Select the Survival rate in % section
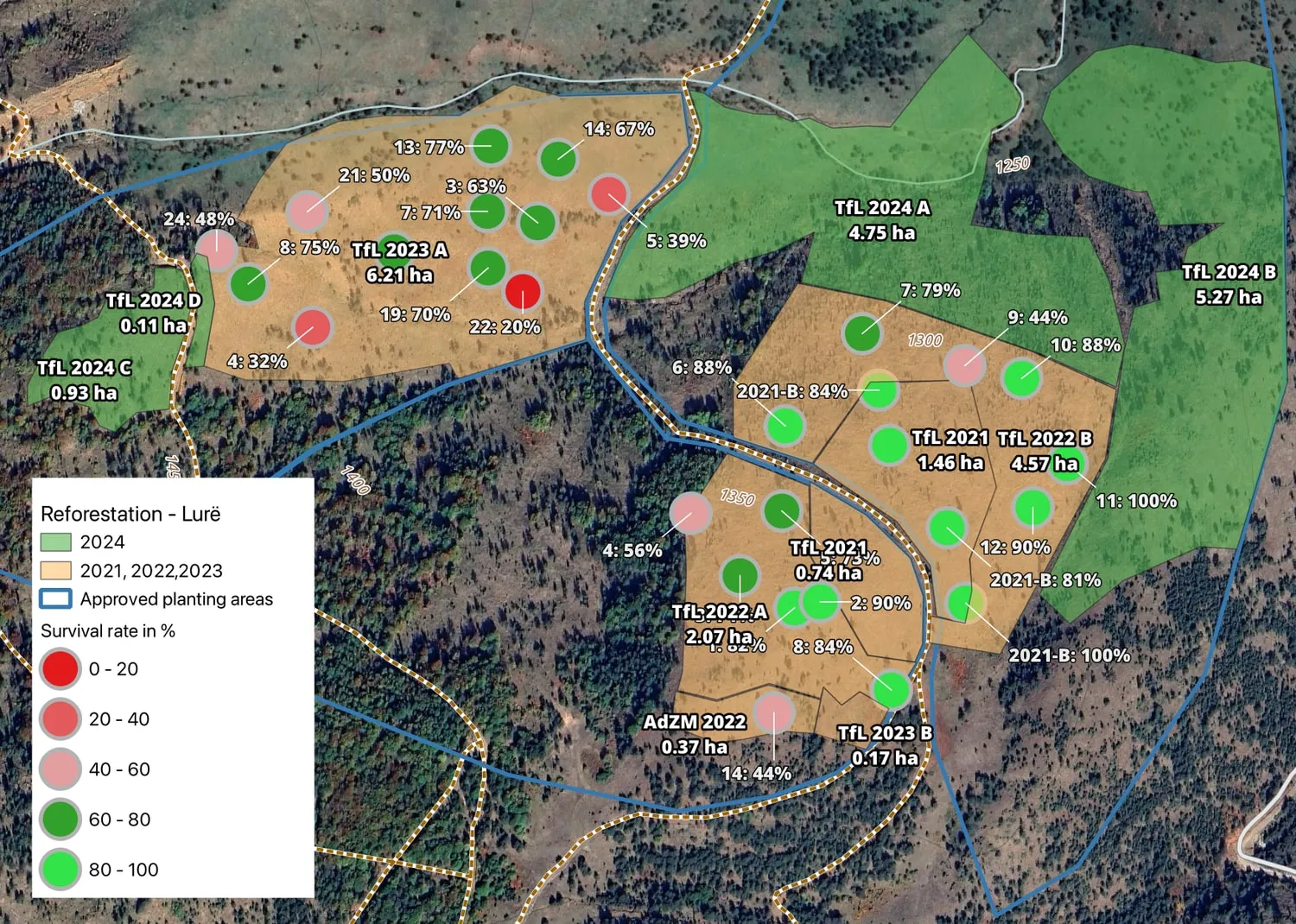This screenshot has width=1296, height=924. [108, 631]
